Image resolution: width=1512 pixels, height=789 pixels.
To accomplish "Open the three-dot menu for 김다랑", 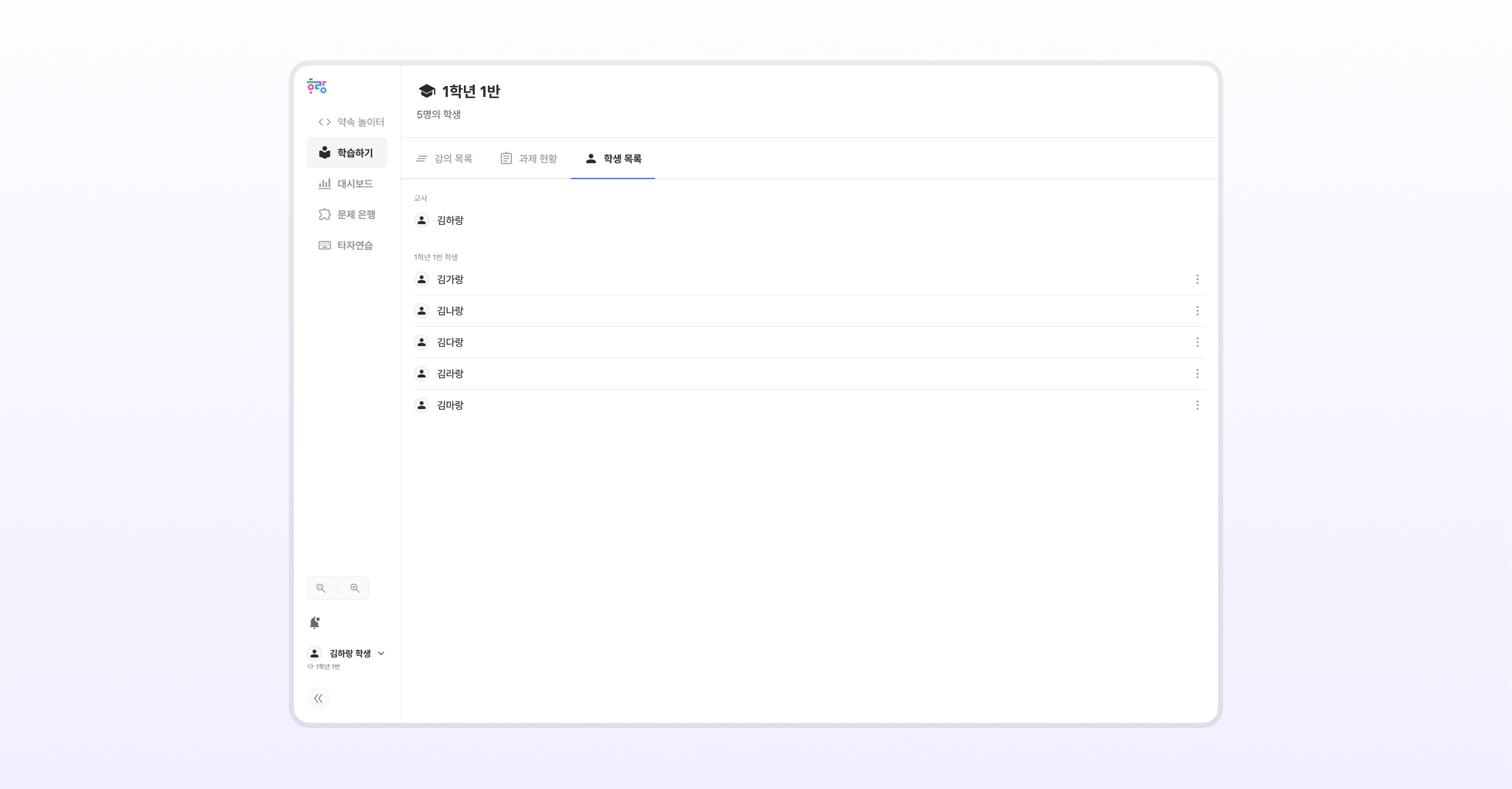I will [x=1197, y=342].
